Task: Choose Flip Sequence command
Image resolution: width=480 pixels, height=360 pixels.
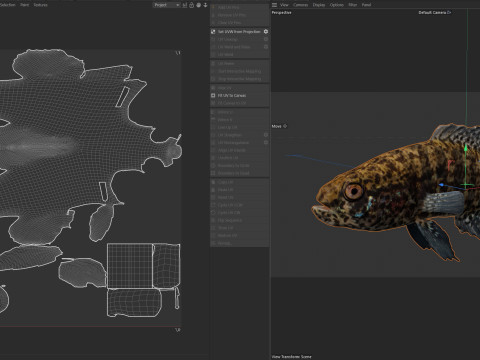Action: (x=239, y=220)
